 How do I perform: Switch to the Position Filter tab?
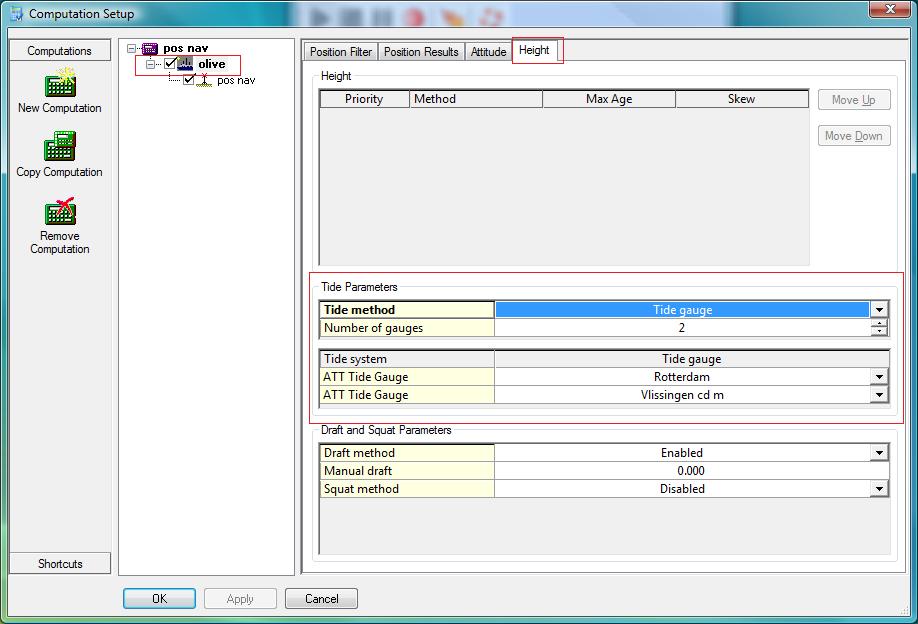click(x=340, y=52)
